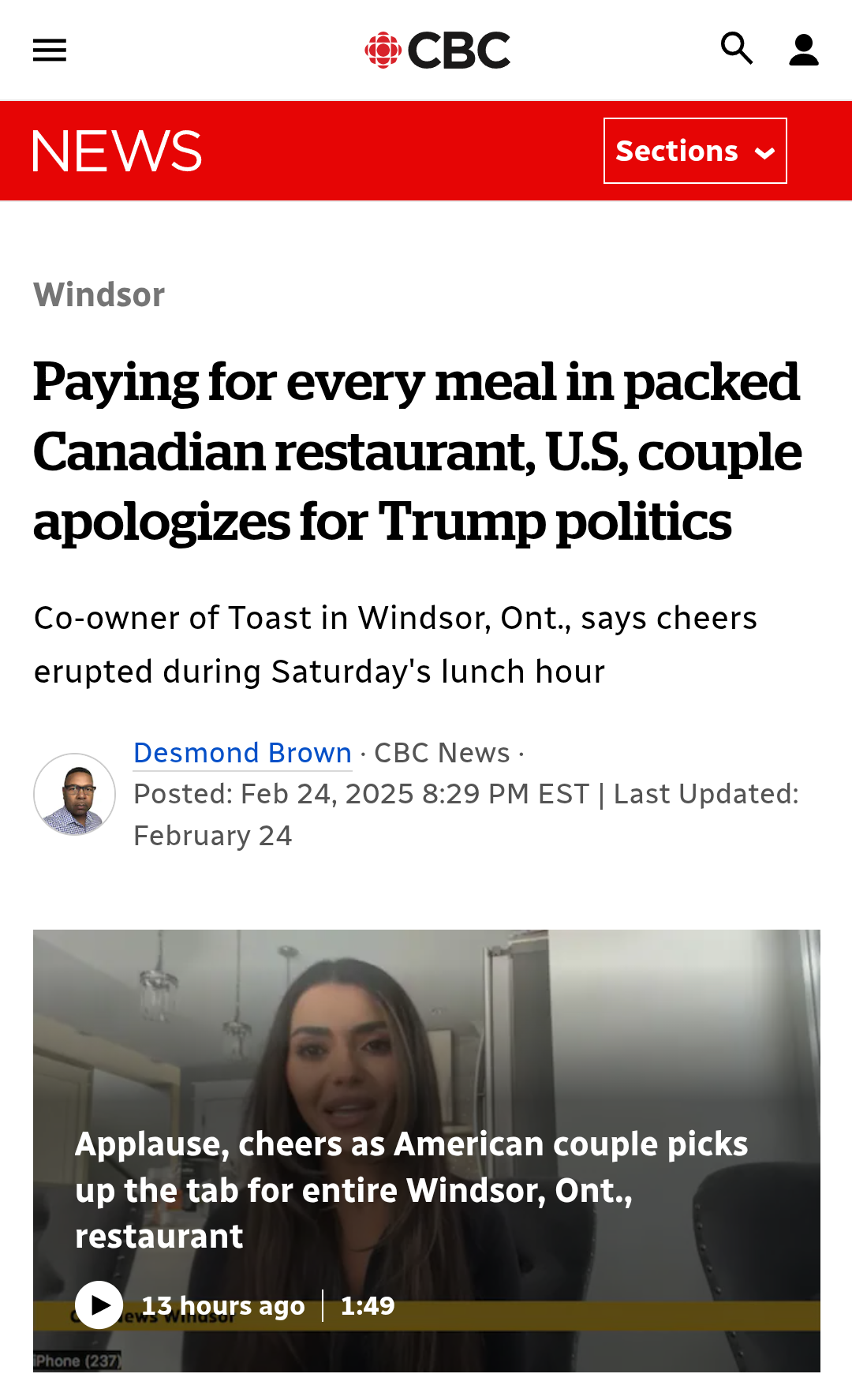Click the CBC gem logo
This screenshot has width=852, height=1400.
383,51
